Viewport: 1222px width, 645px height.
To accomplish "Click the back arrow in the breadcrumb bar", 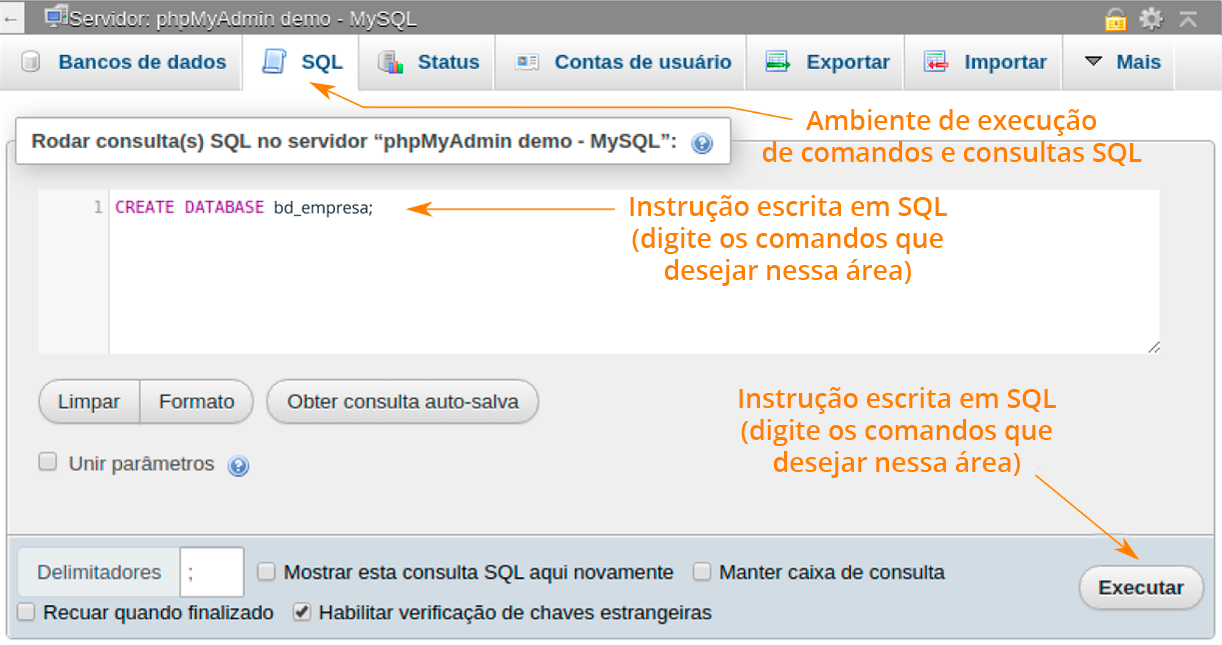I will click(10, 18).
